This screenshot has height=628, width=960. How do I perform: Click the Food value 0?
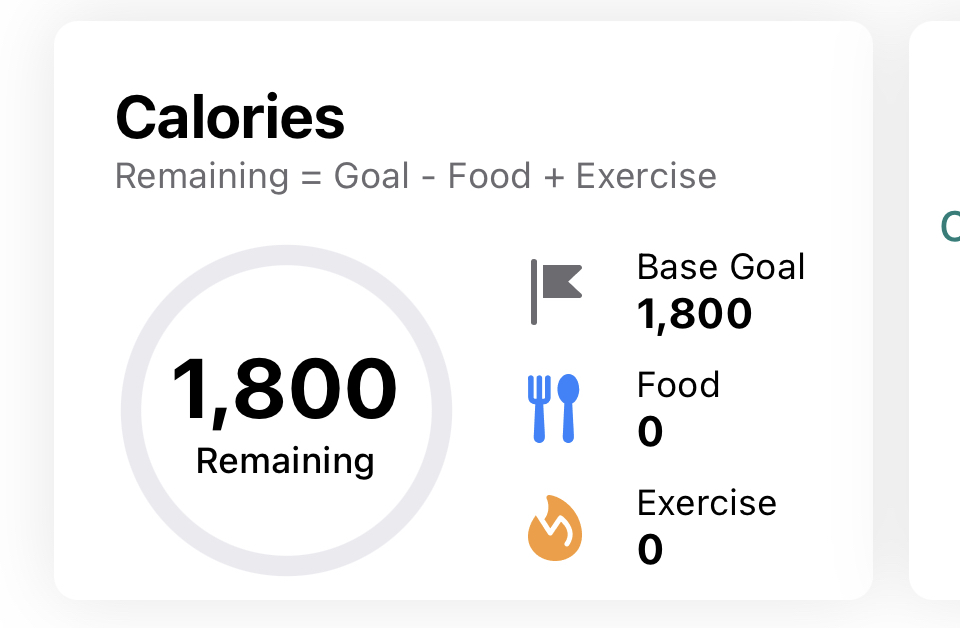coord(650,432)
